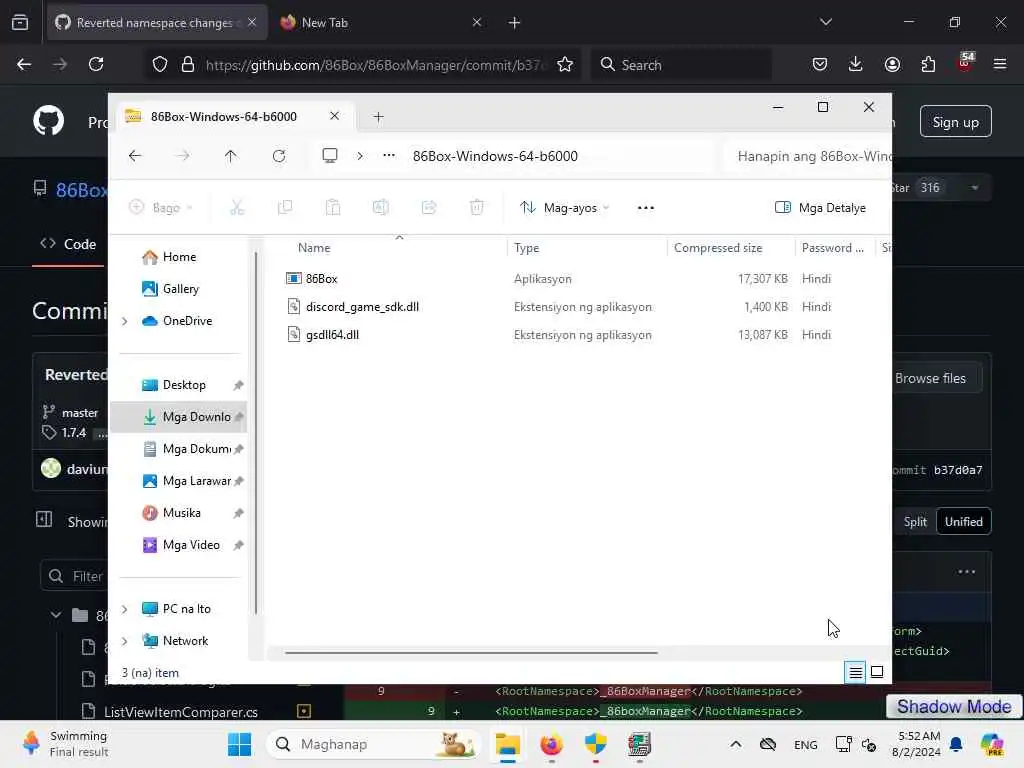Sort by the Type column header
The width and height of the screenshot is (1024, 768).
[526, 248]
